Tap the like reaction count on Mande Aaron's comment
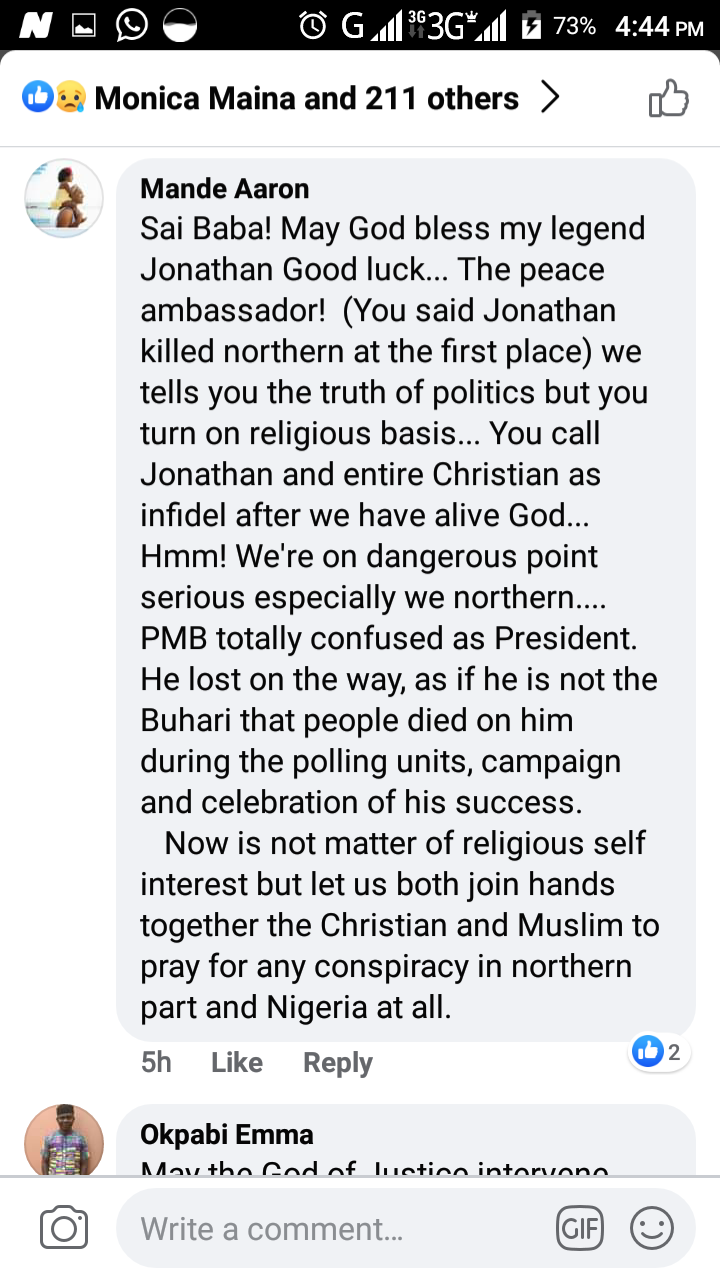Viewport: 720px width, 1280px height. (x=659, y=1052)
